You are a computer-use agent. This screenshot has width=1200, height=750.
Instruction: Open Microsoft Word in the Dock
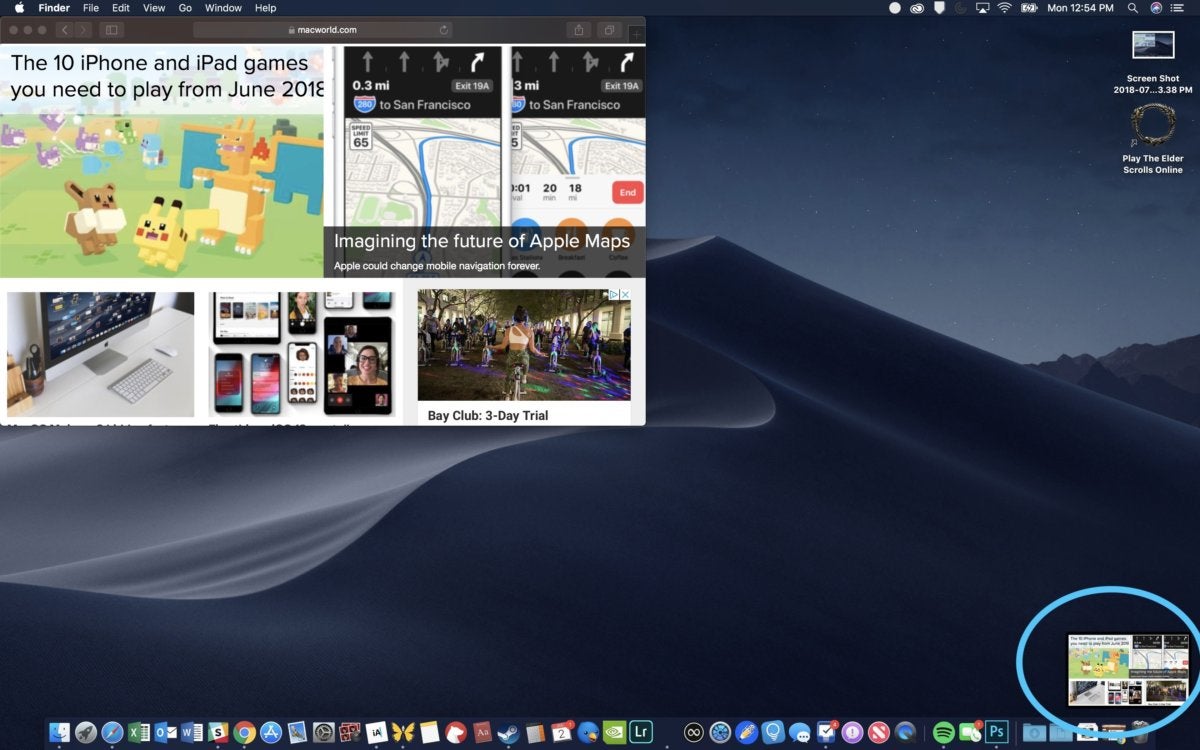(192, 733)
